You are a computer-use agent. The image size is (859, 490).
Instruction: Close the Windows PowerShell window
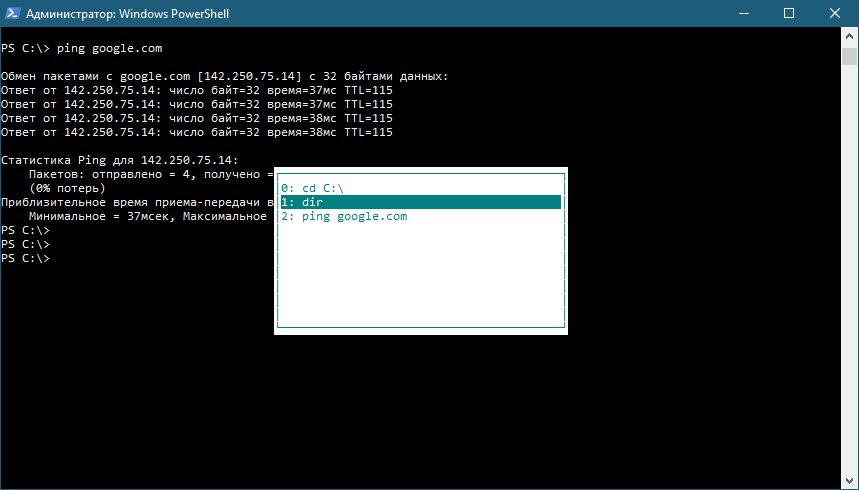pyautogui.click(x=835, y=14)
